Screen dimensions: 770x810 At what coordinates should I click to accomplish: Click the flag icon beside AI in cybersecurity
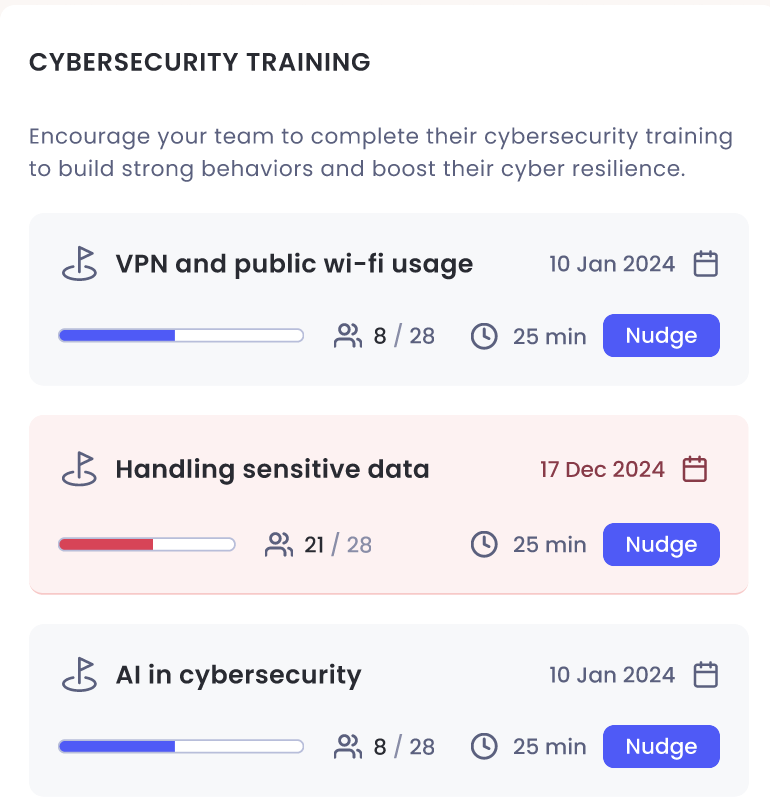(80, 674)
